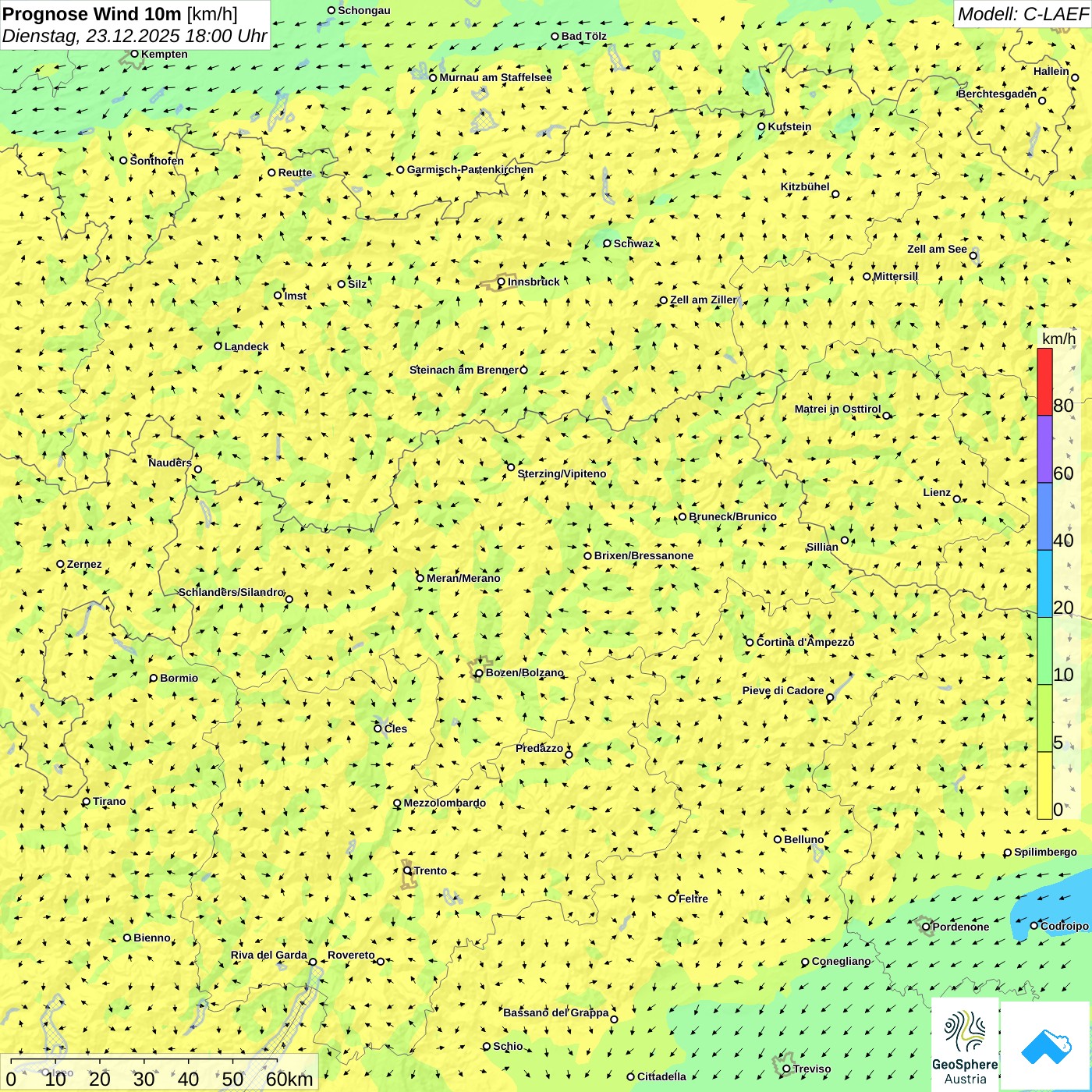Click the Meran/Merano city label

pyautogui.click(x=463, y=578)
